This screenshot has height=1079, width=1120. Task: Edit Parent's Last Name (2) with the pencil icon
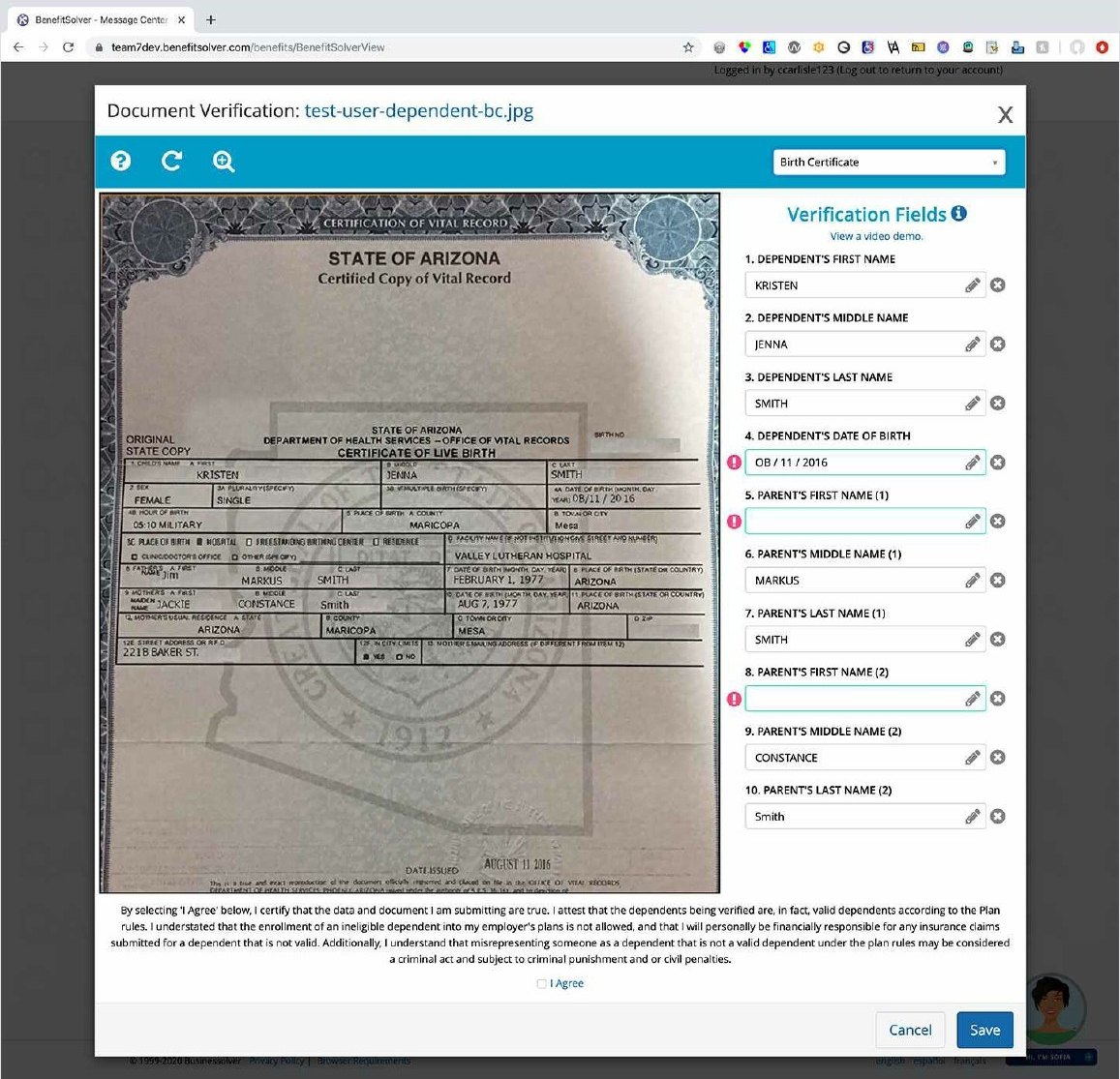coord(972,817)
